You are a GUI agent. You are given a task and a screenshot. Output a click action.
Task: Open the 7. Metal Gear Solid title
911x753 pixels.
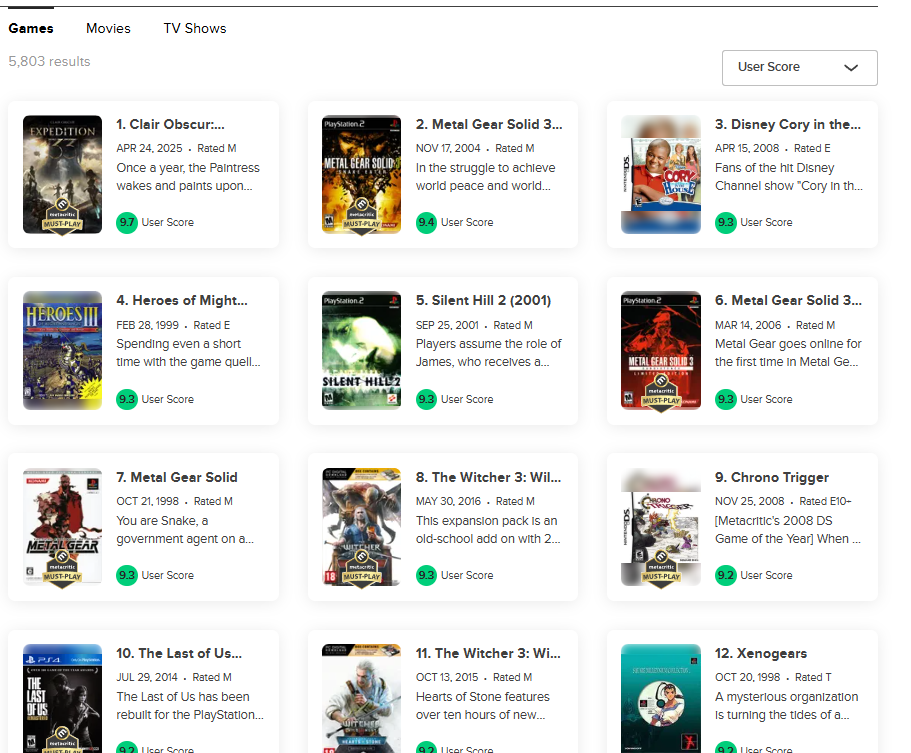coord(177,477)
